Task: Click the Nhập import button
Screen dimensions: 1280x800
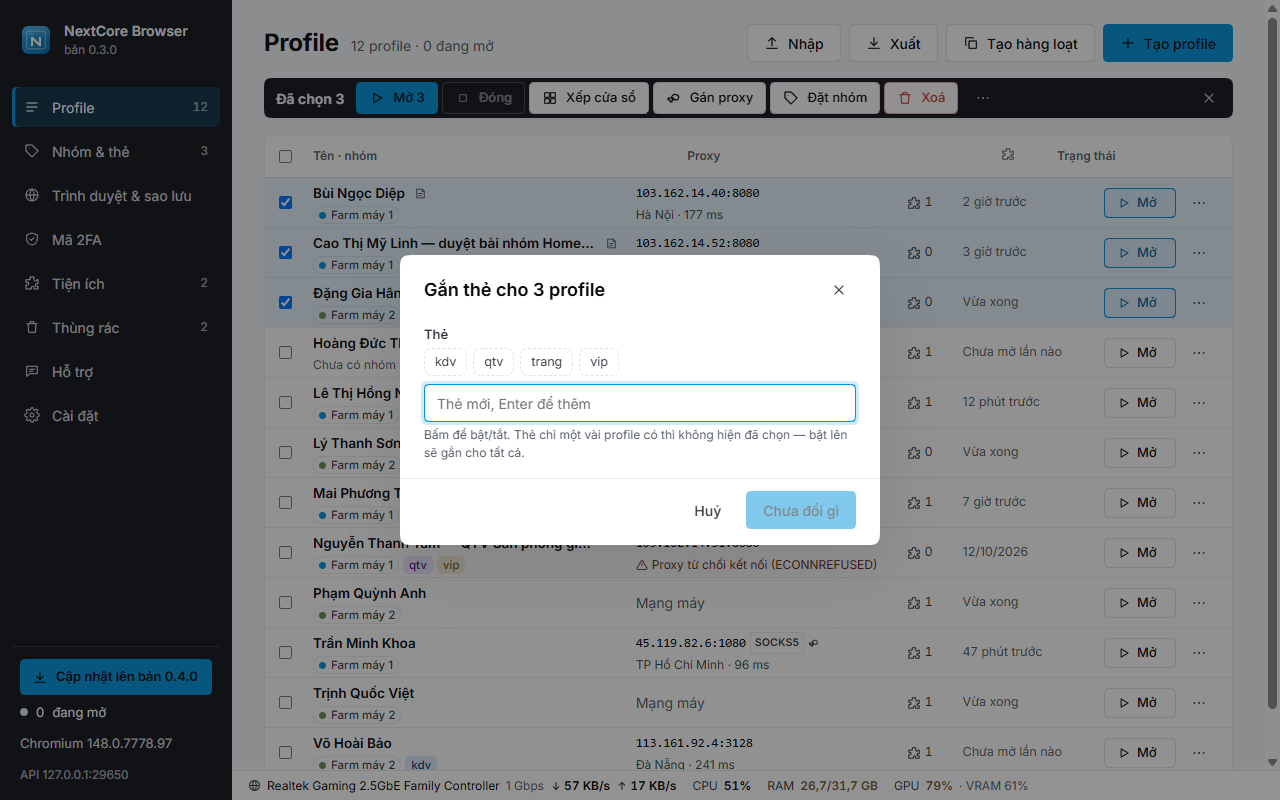Action: pyautogui.click(x=794, y=43)
